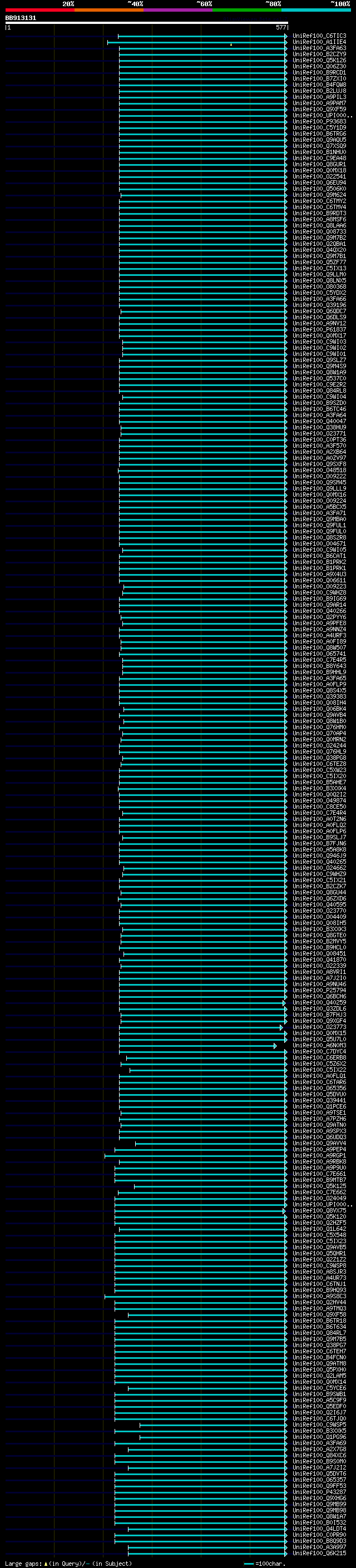Viewport: 356px width, 1568px height.
Task: Open hit UniRef100_A1IIE4
Action: coord(319,42)
